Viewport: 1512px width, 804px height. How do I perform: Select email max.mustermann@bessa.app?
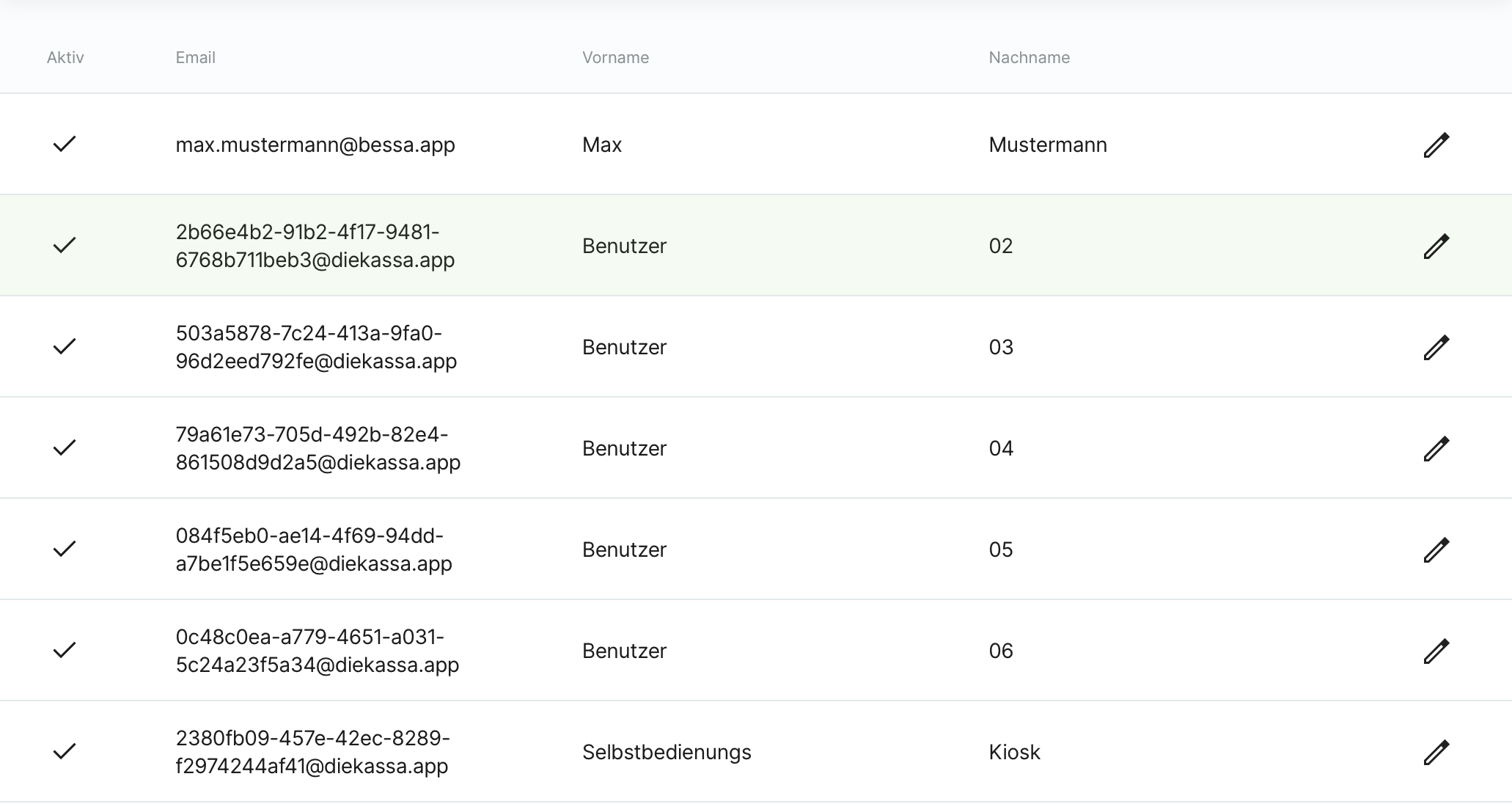pyautogui.click(x=315, y=145)
